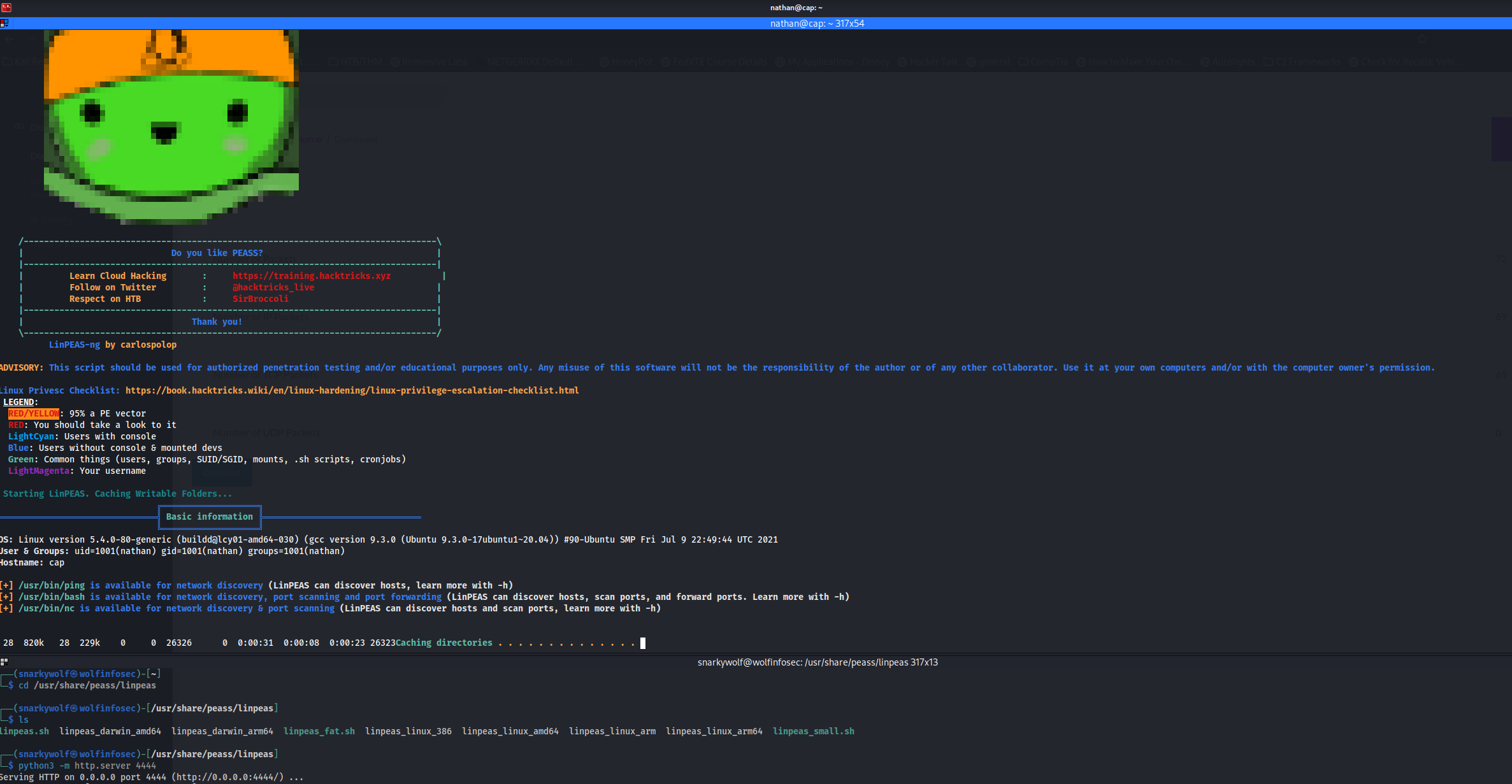Click the '/usr/bin/nc is available' line
This screenshot has height=784, width=1512.
pyautogui.click(x=330, y=608)
